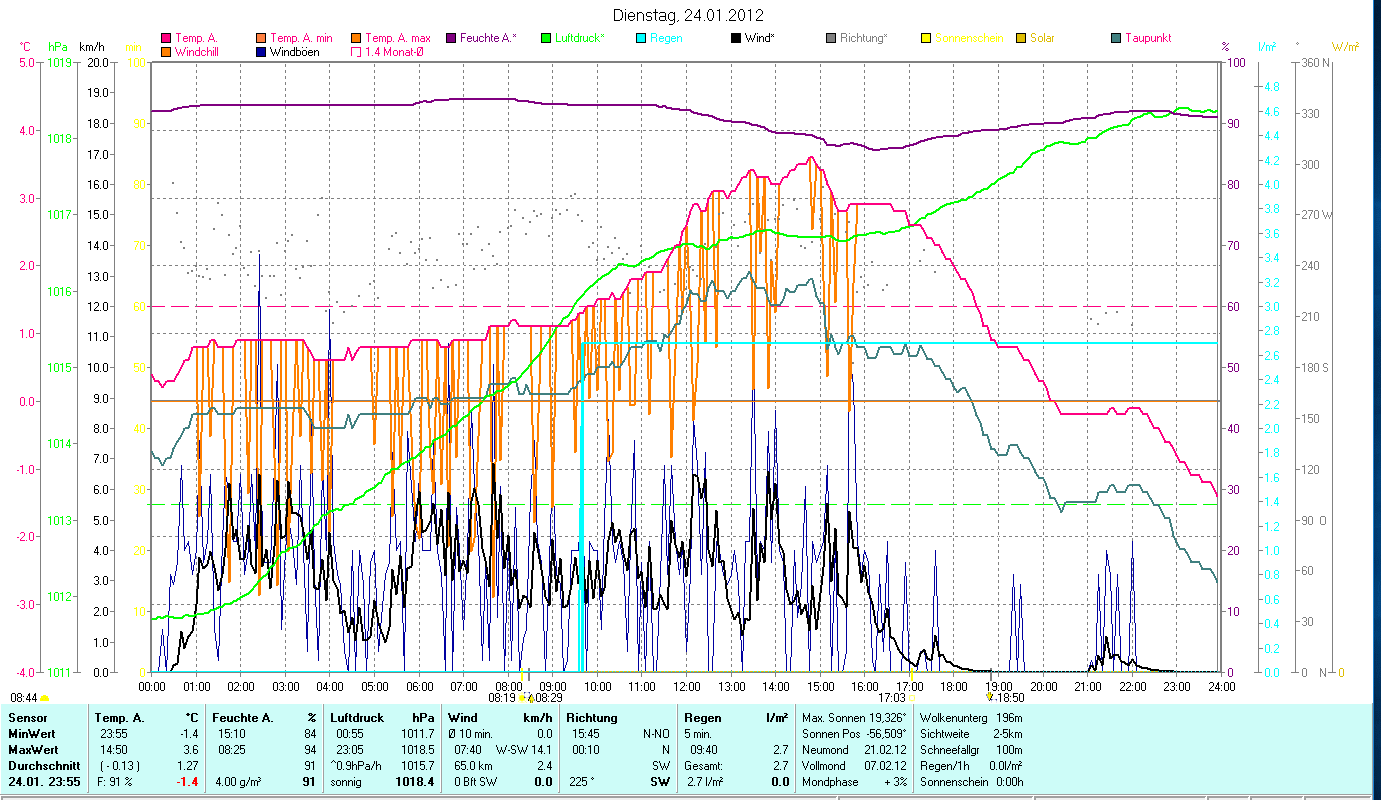This screenshot has height=800, width=1381.
Task: Click the black Wind* legend square
Action: pos(736,38)
